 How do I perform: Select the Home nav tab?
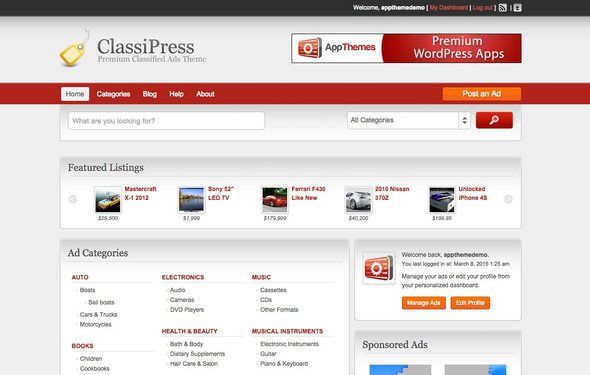point(75,94)
